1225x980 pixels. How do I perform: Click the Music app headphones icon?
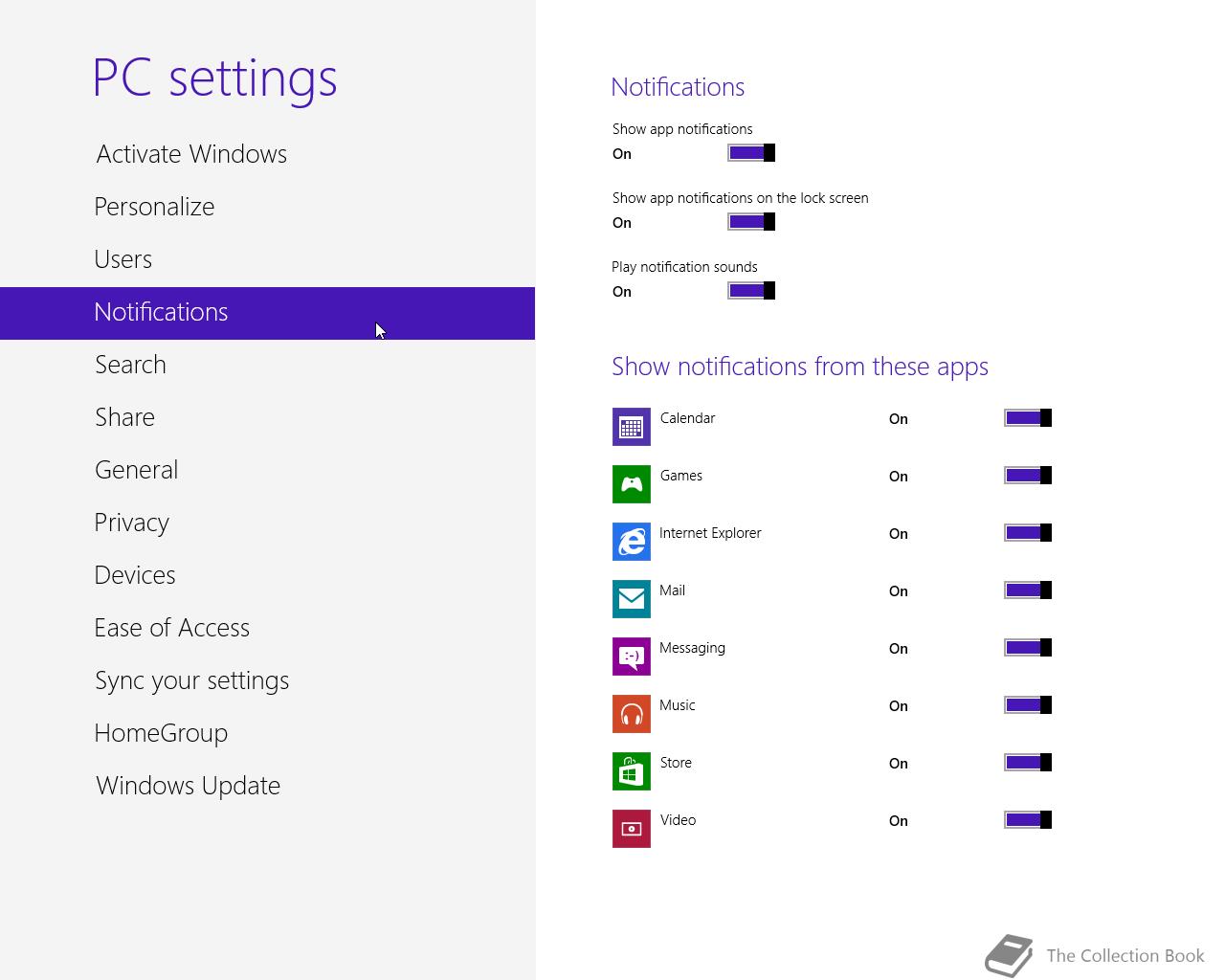[x=632, y=714]
